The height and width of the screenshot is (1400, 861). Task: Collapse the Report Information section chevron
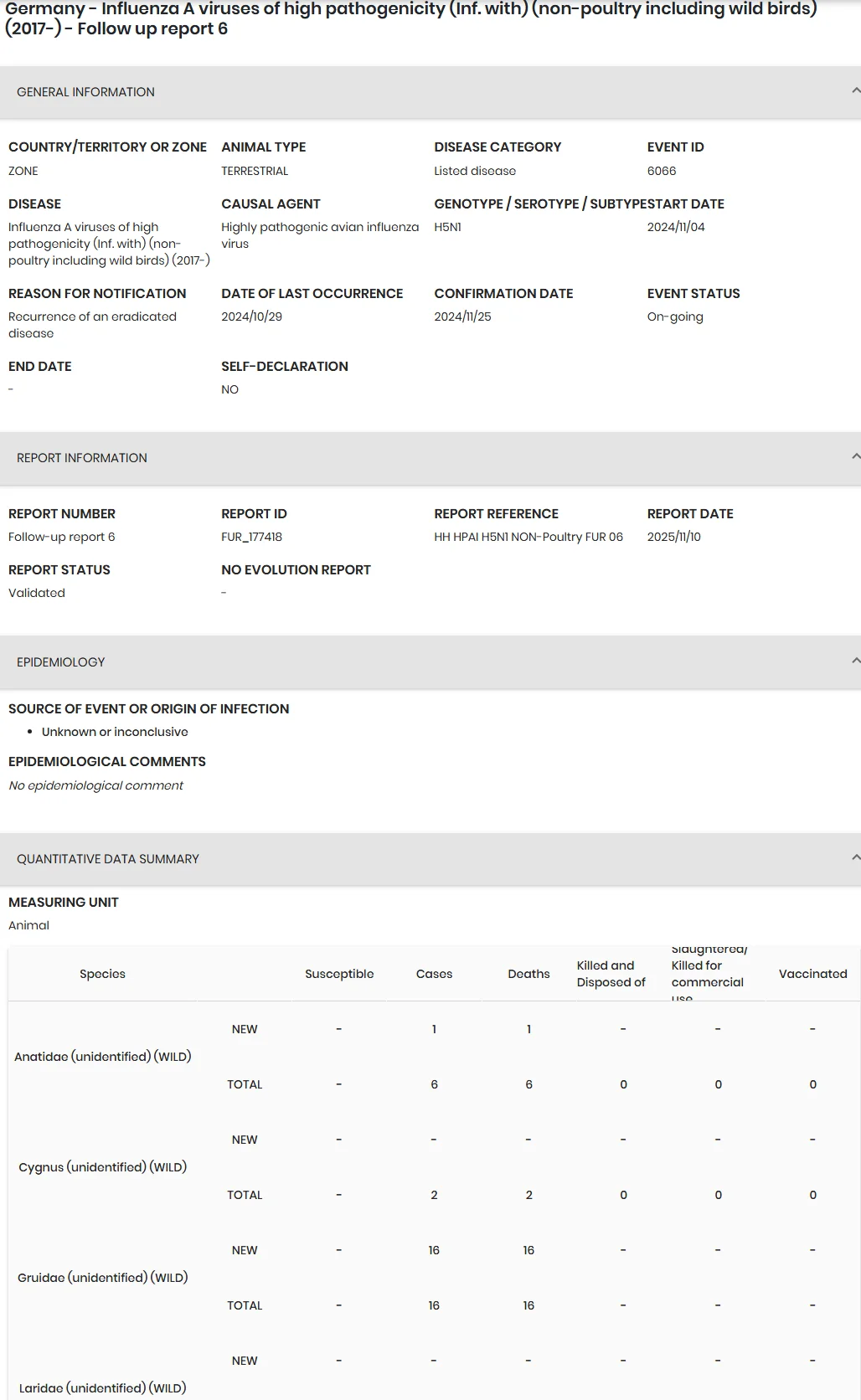coord(855,456)
